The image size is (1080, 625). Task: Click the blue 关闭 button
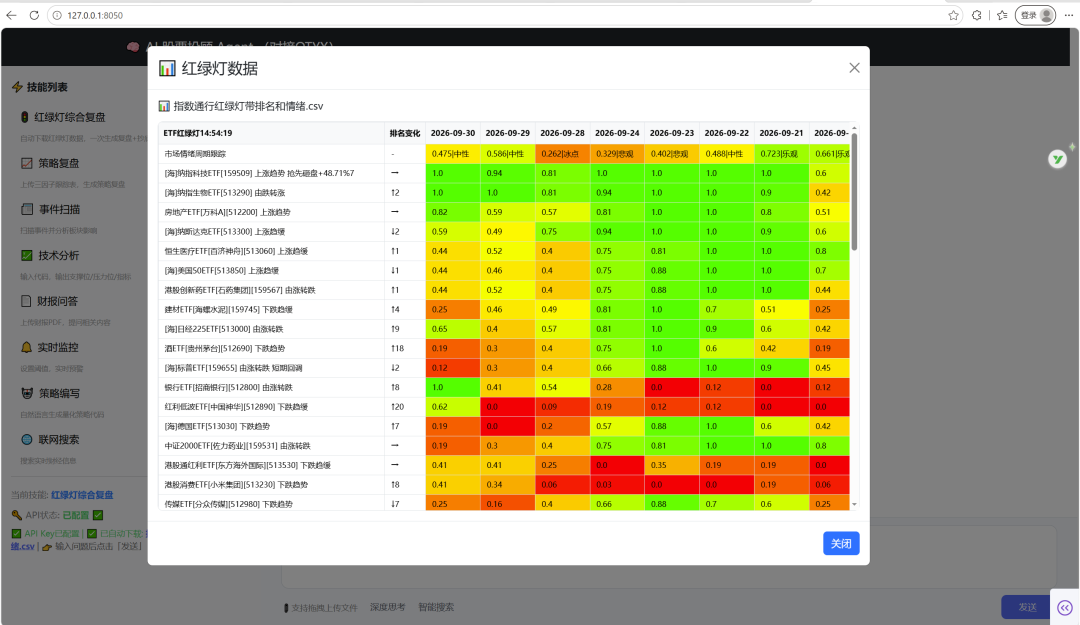point(841,544)
